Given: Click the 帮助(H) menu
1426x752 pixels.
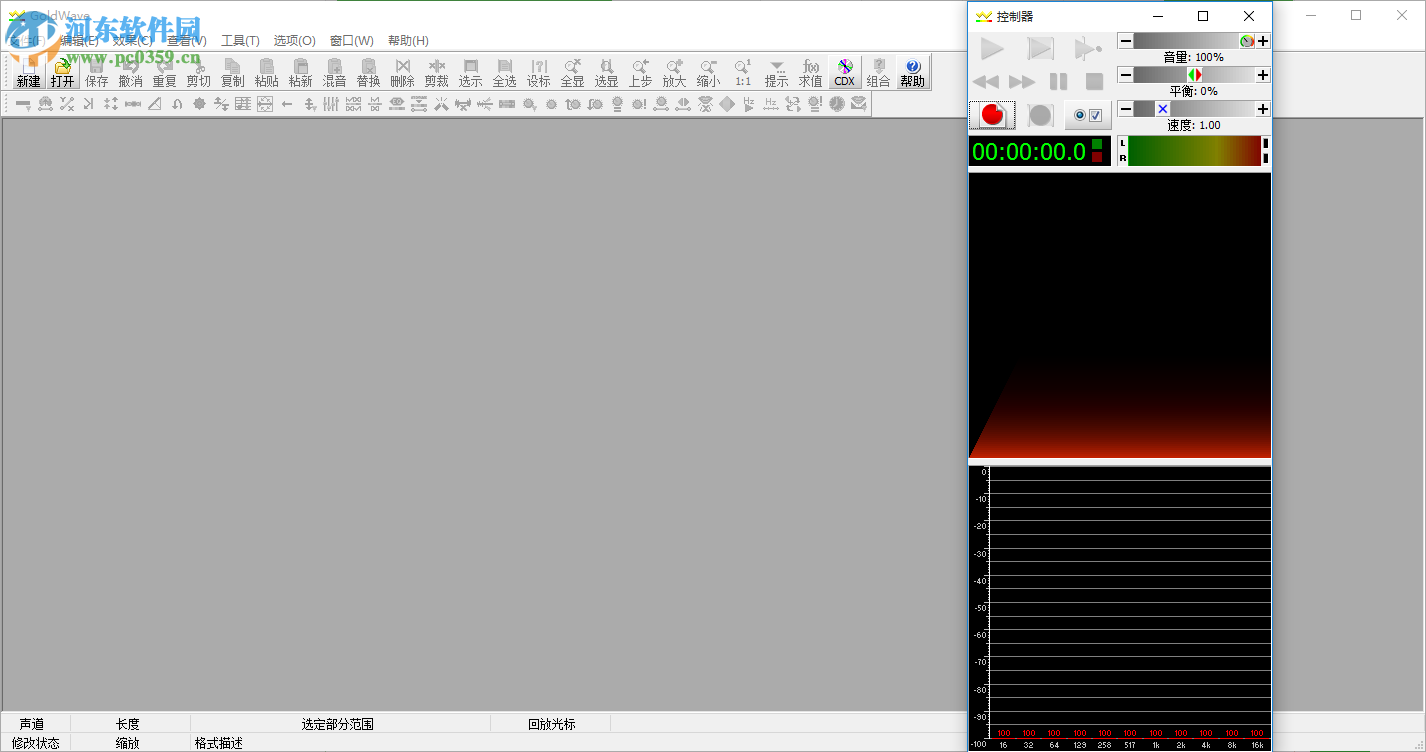Looking at the screenshot, I should point(408,41).
